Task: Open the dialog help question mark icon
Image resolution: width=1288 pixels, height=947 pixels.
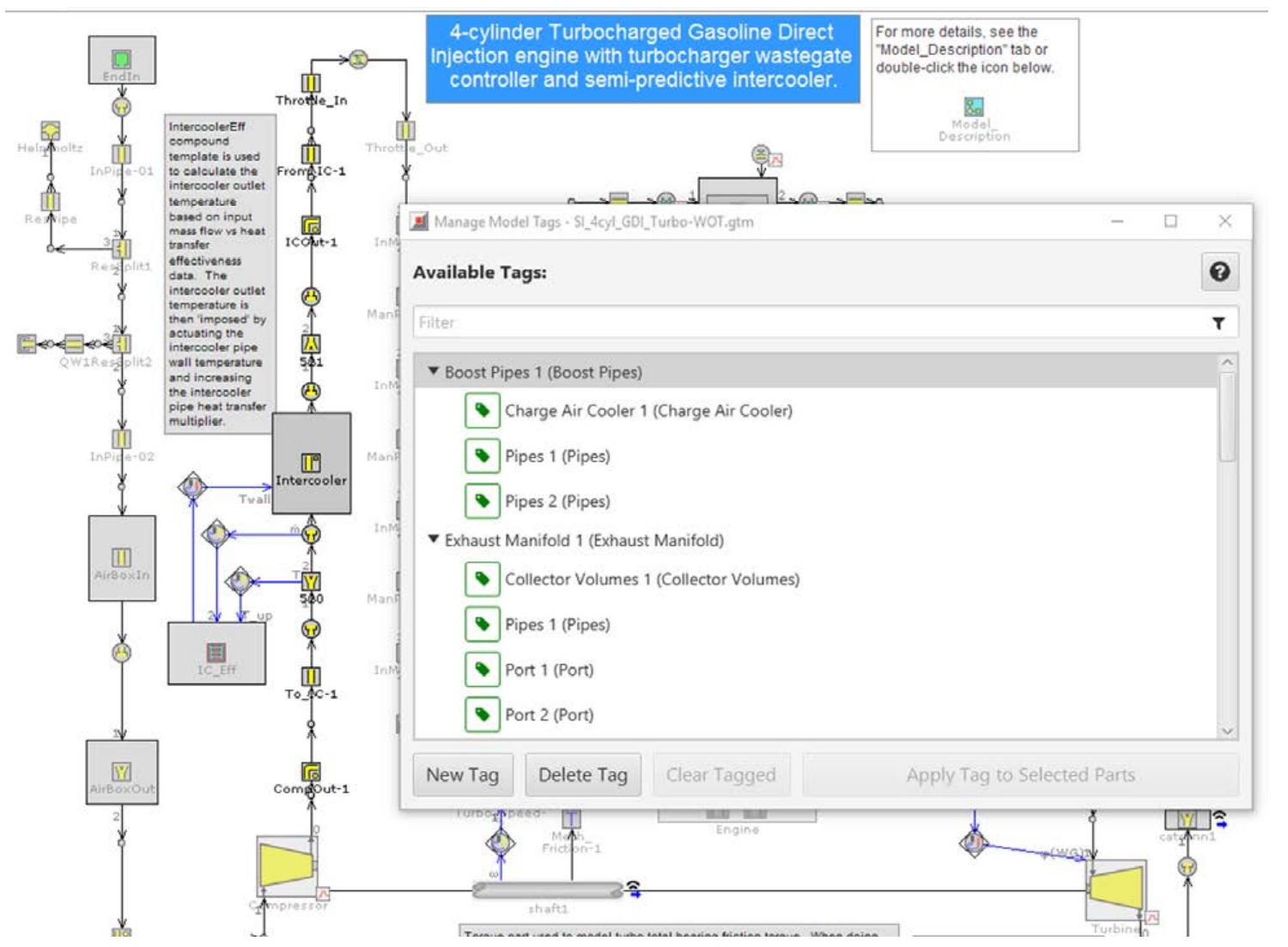Action: [x=1220, y=271]
